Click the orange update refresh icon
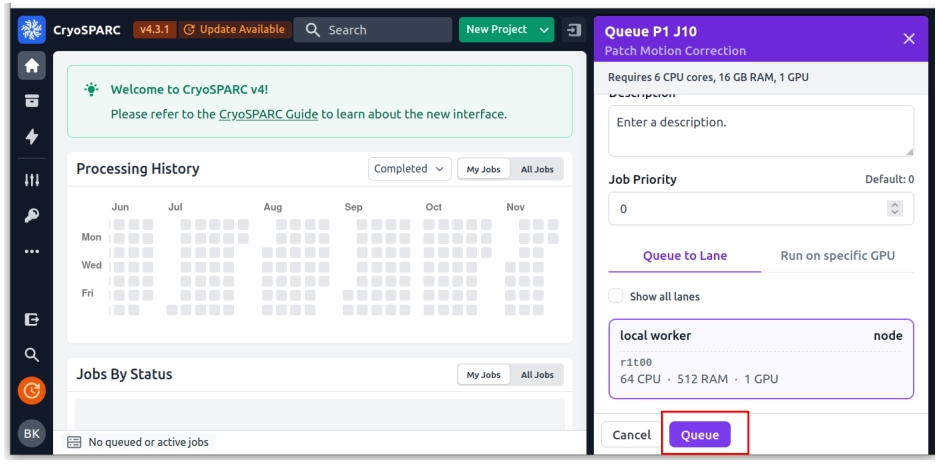Screen dimensions: 939x464 click(x=31, y=390)
